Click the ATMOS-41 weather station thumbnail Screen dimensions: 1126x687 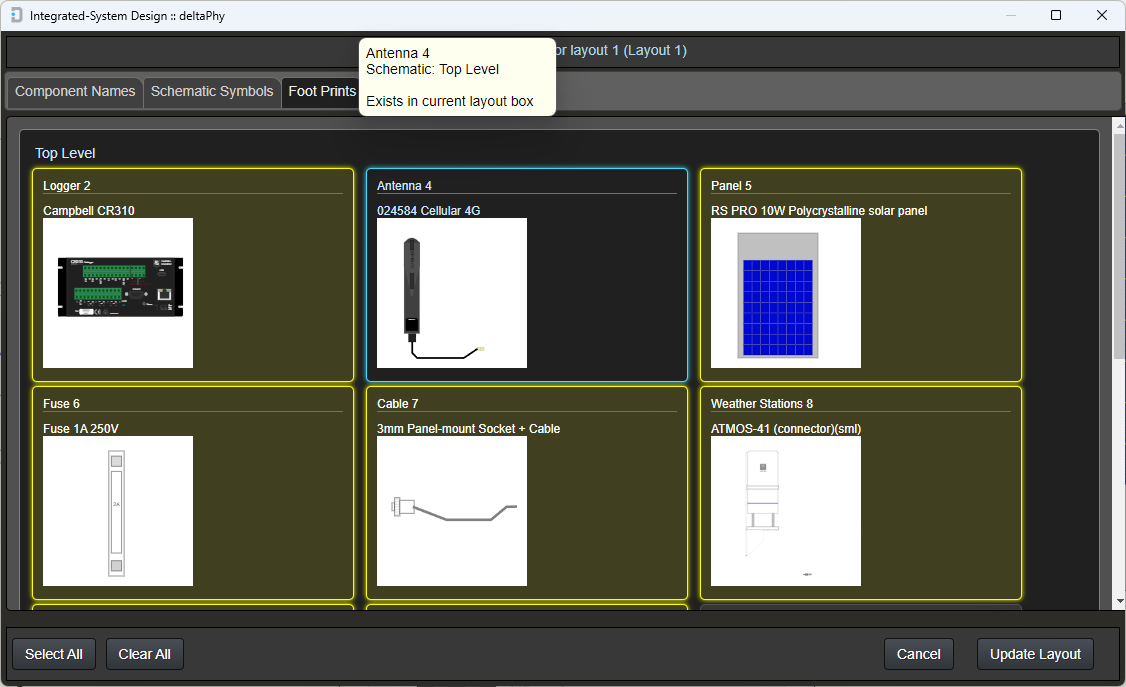[x=785, y=511]
